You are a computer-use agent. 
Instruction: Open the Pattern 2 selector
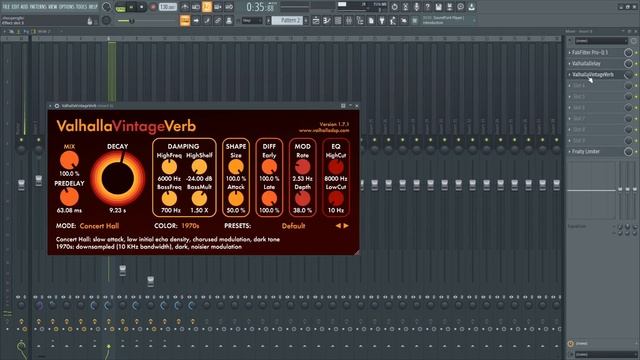[x=288, y=20]
